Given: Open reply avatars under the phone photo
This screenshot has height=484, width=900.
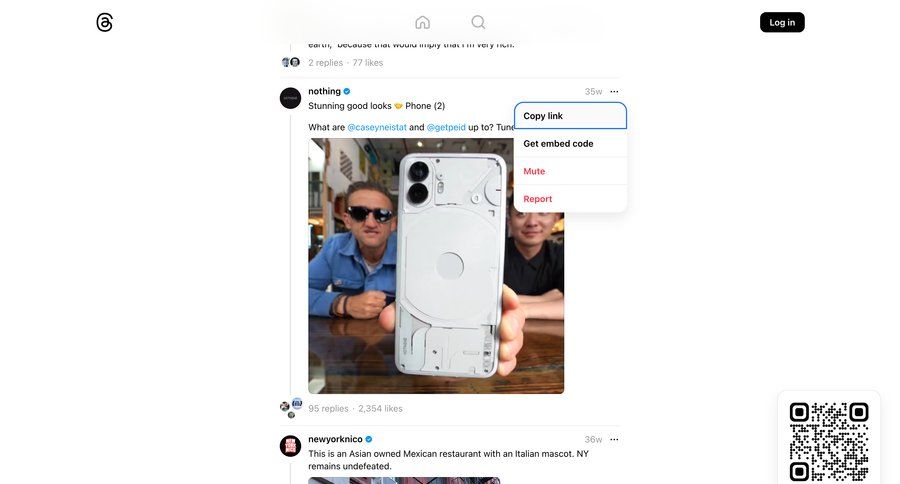Looking at the screenshot, I should (291, 408).
